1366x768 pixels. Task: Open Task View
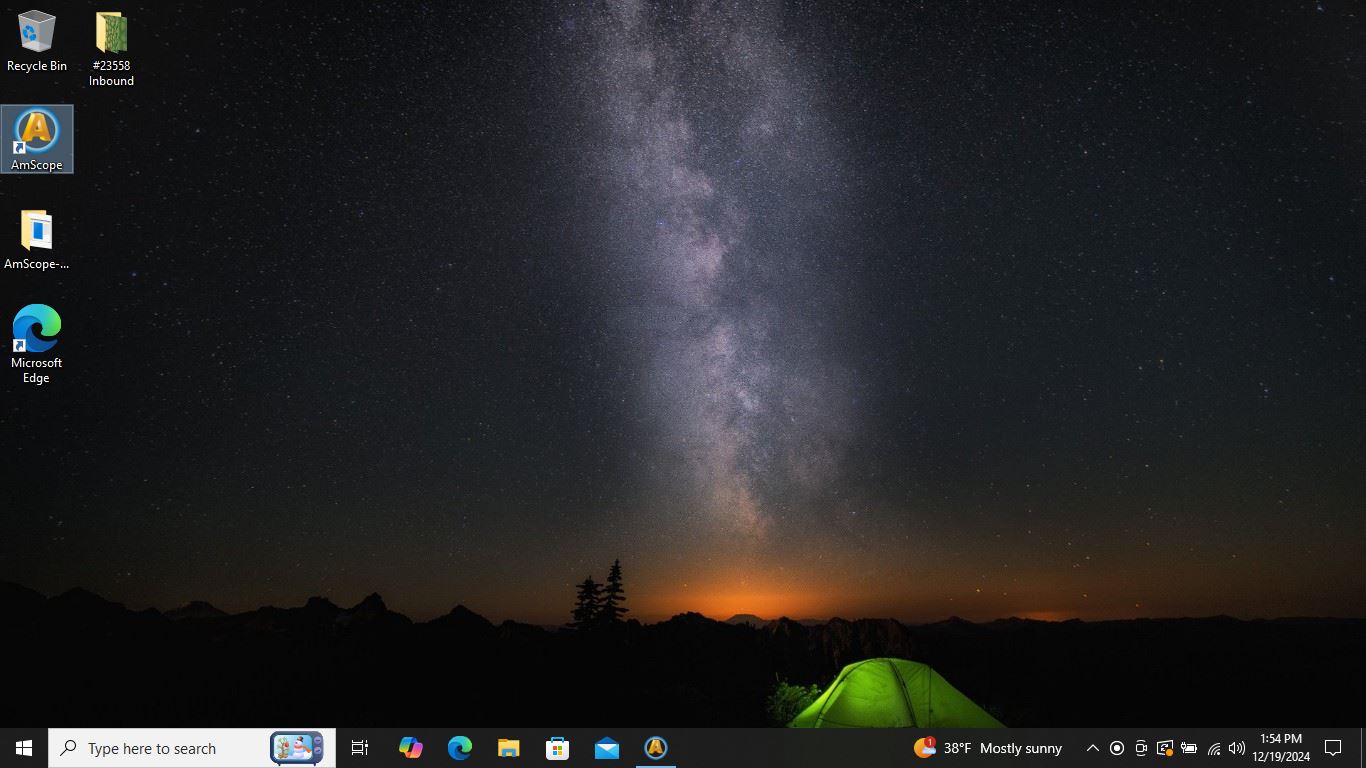tap(360, 748)
